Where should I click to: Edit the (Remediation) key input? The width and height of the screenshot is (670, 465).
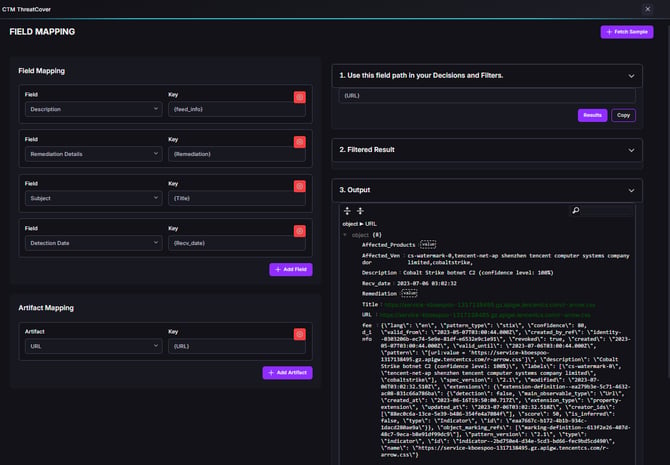237,154
